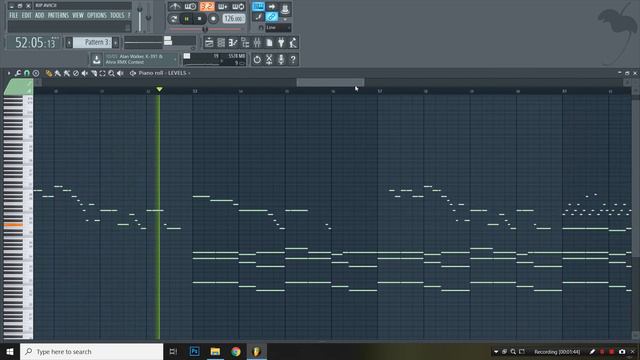The width and height of the screenshot is (640, 360).
Task: Open the Playlist view from shortcut icons
Action: click(209, 42)
